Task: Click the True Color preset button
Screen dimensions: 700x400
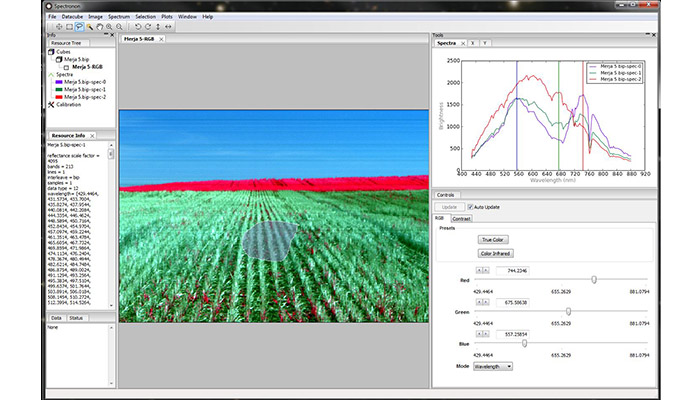Action: pyautogui.click(x=492, y=240)
